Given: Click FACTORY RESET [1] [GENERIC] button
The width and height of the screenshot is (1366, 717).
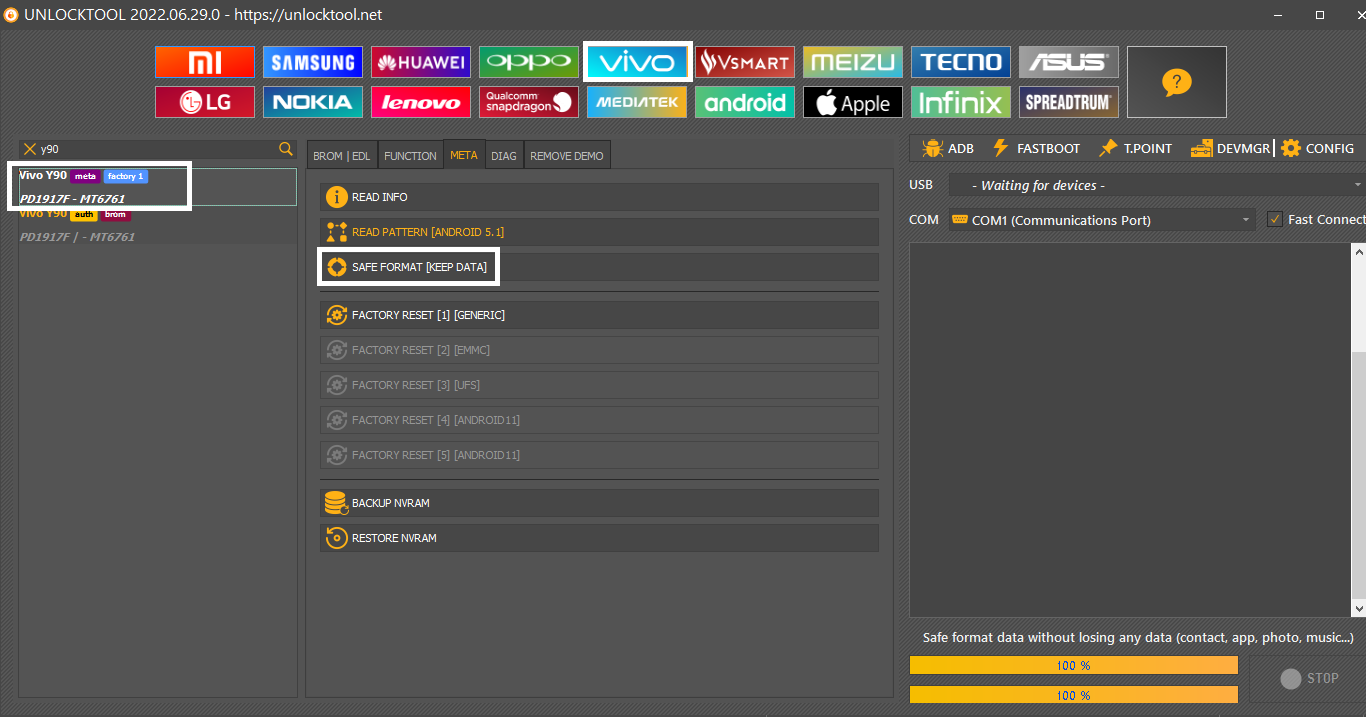Looking at the screenshot, I should pos(599,315).
